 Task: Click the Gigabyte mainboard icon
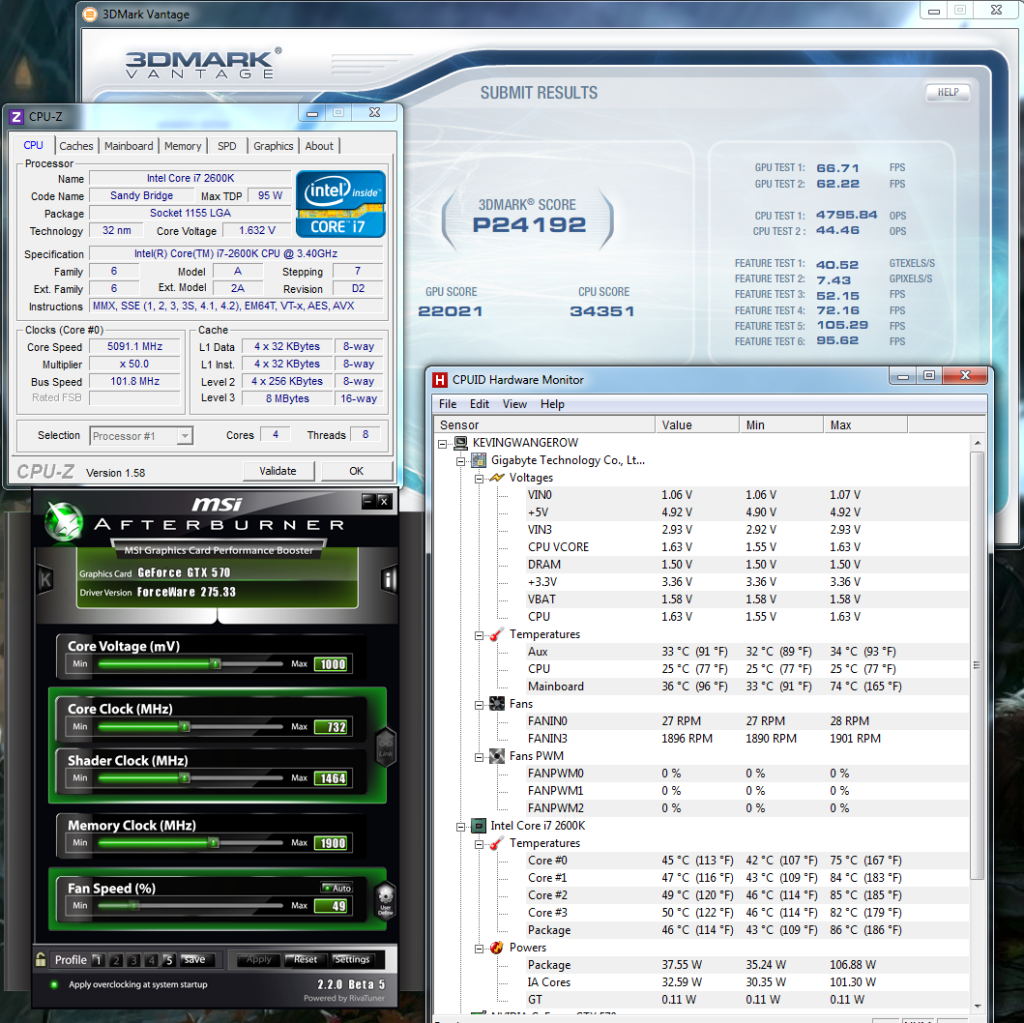click(x=479, y=461)
